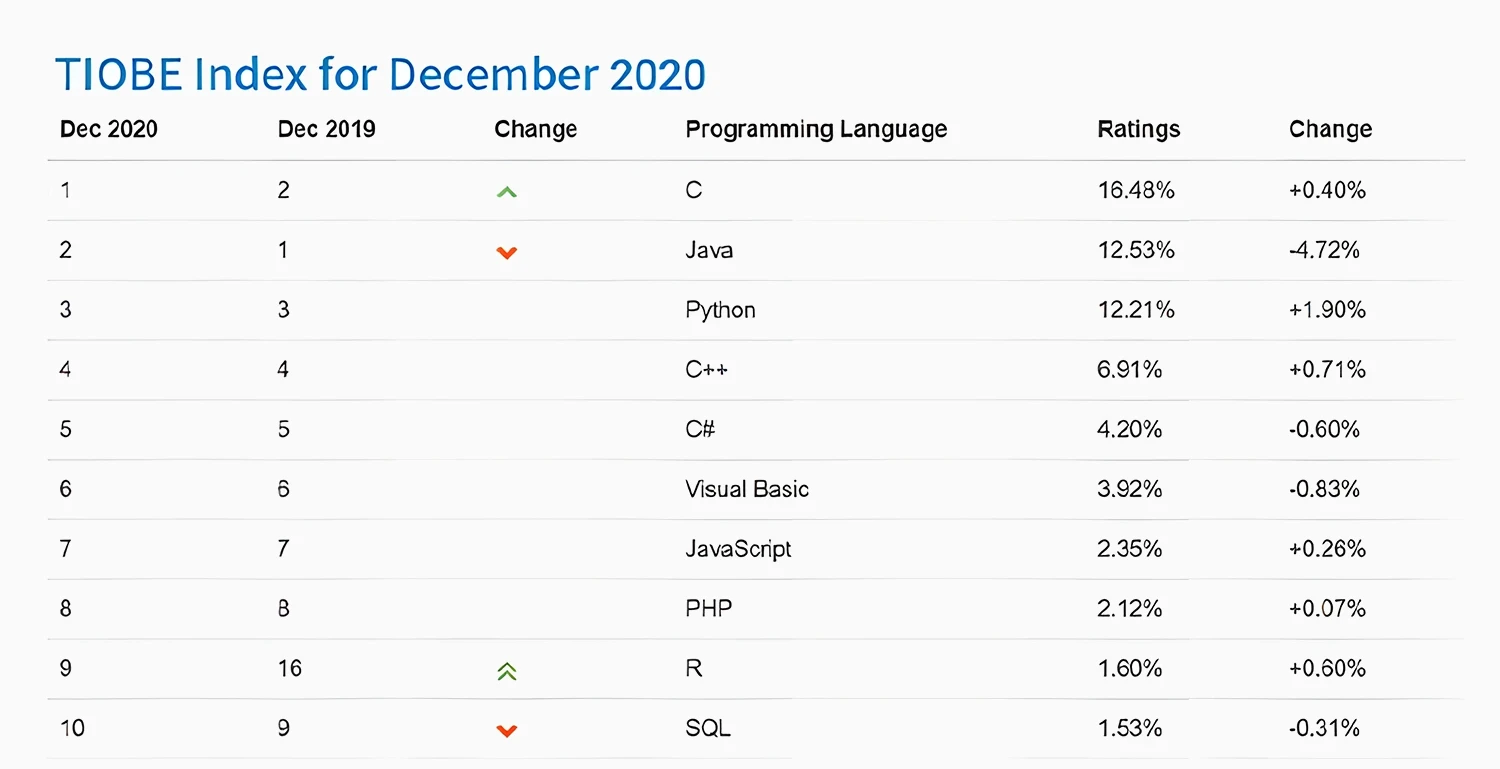This screenshot has width=1500, height=769.
Task: Select the +1.90% change value
Action: pos(1327,310)
